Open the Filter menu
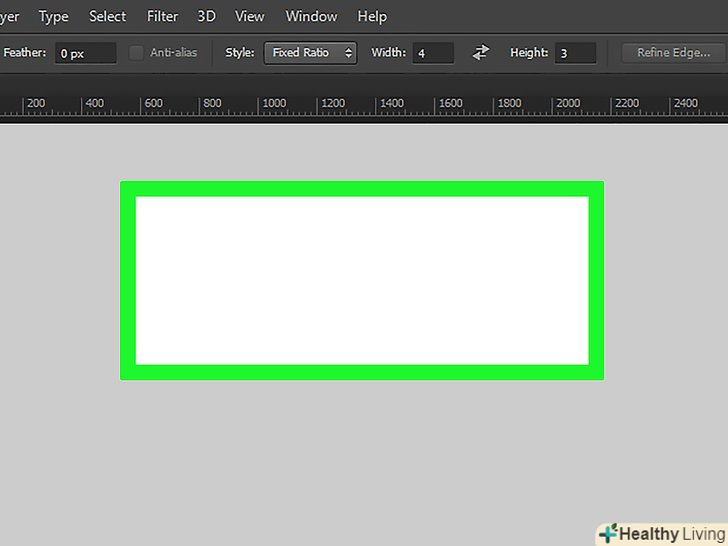Image resolution: width=728 pixels, height=546 pixels. [162, 16]
